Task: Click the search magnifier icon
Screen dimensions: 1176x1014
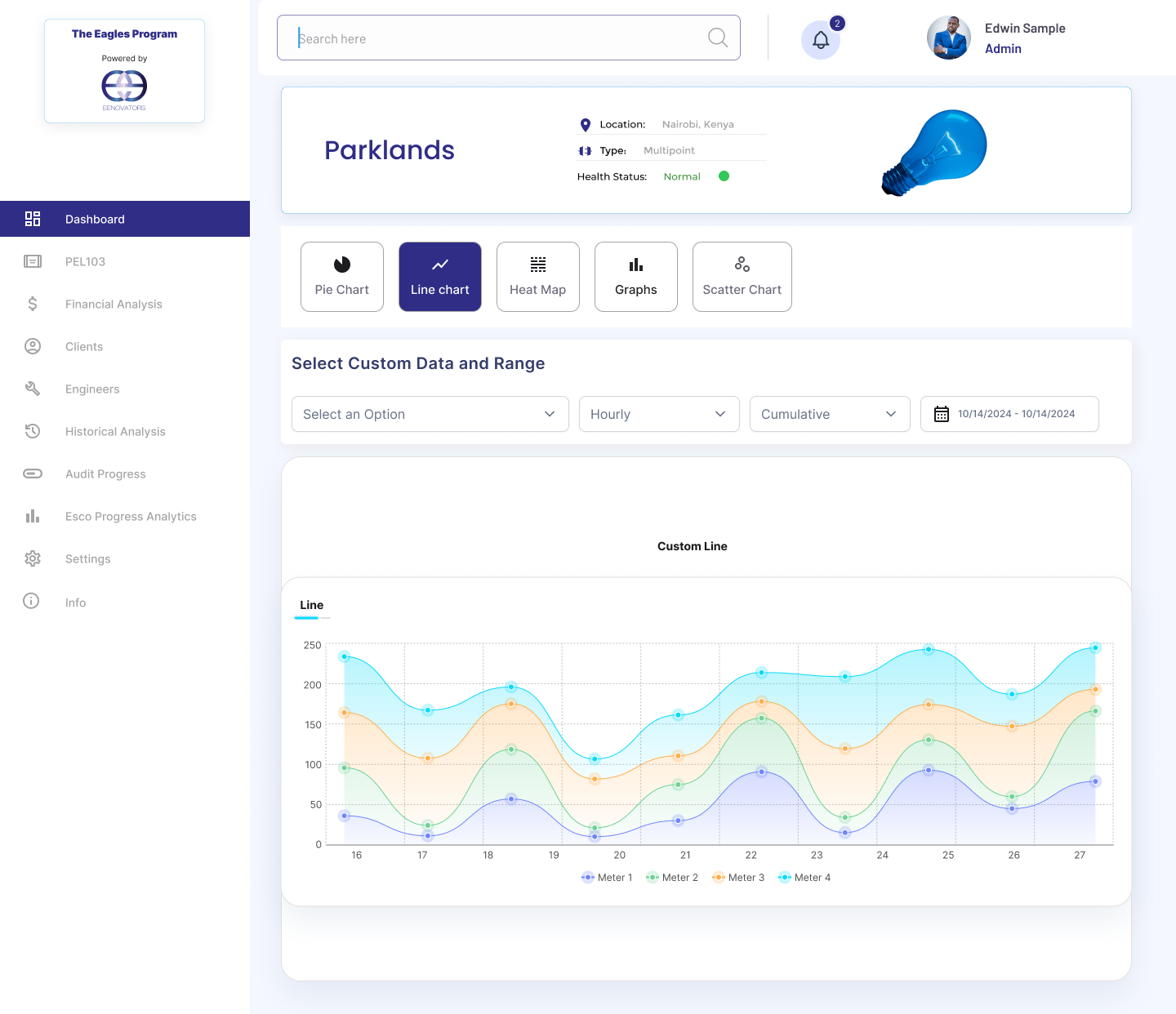Action: click(718, 38)
